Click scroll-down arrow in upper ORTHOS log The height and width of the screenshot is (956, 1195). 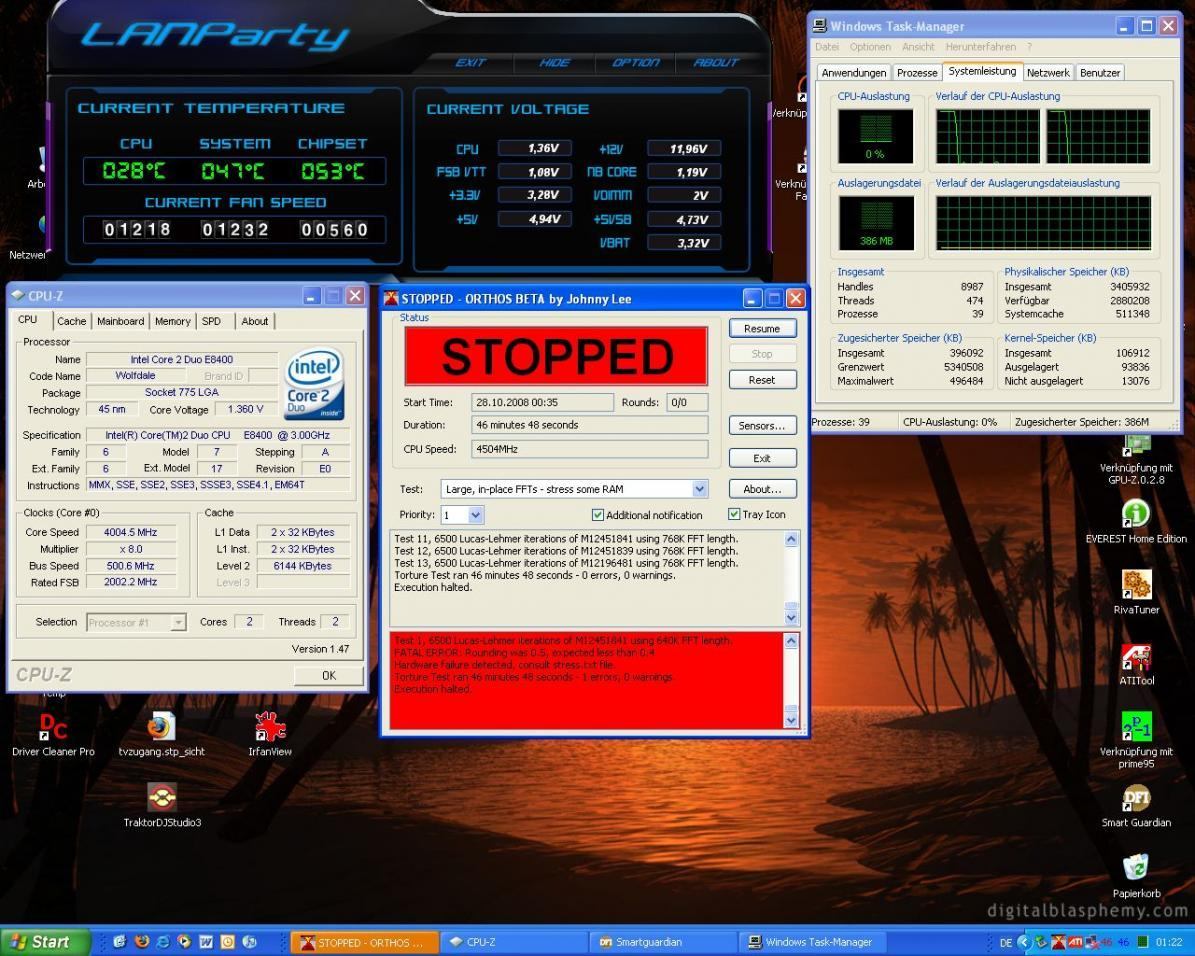click(x=791, y=618)
